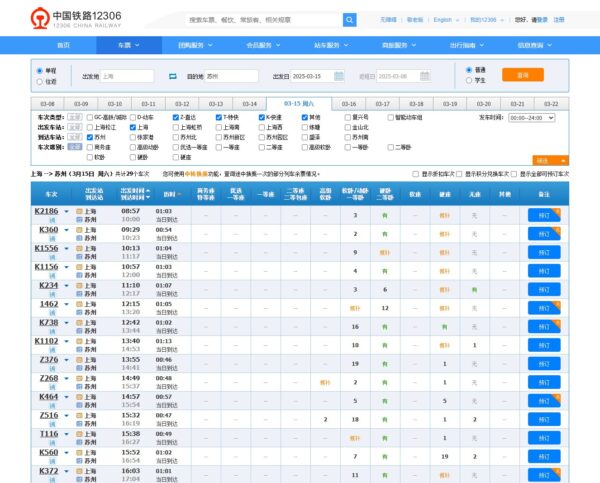This screenshot has height=483, width=600.
Task: Click the orange 查询 search button
Action: [522, 76]
